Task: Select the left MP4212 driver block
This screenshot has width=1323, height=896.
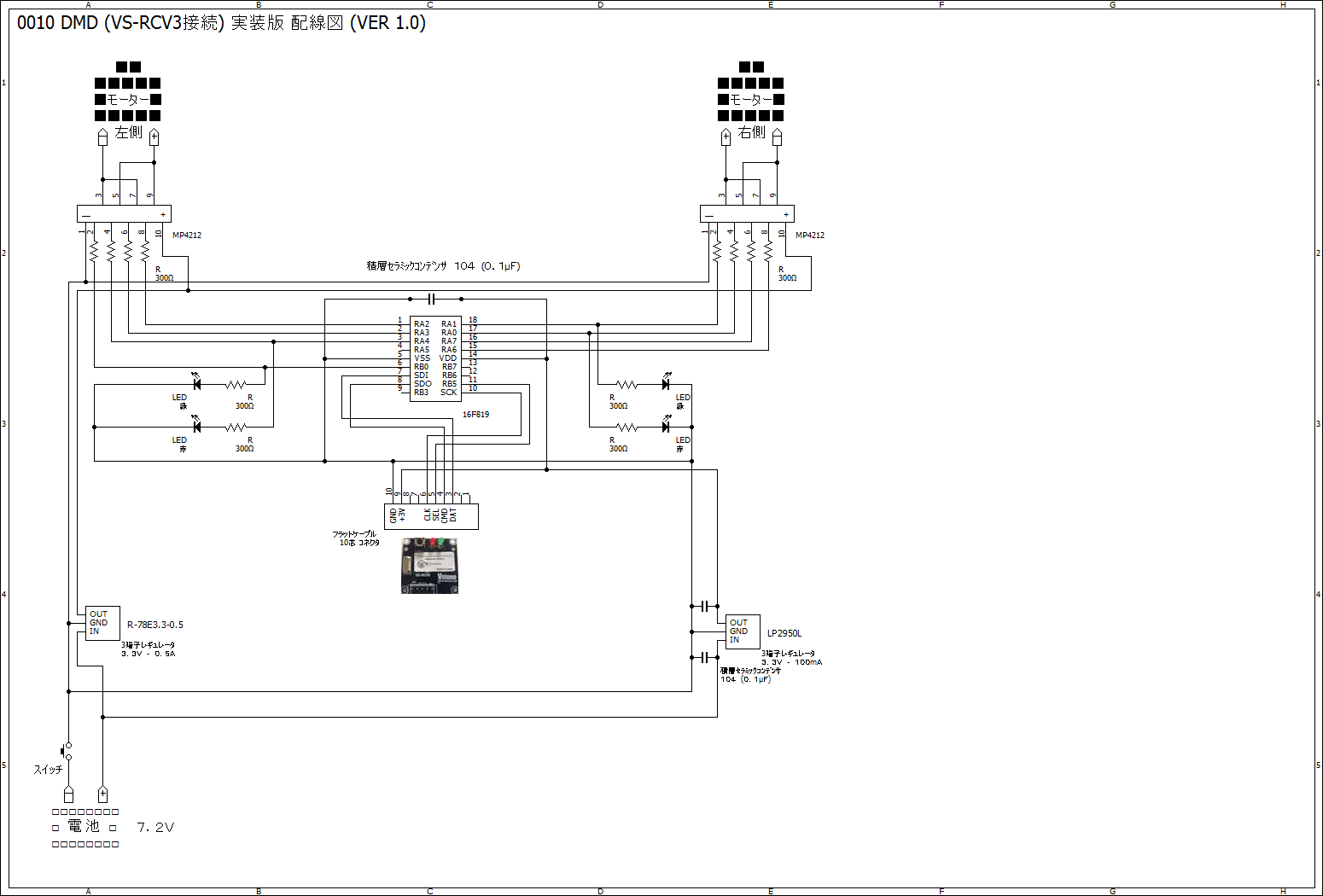Action: pos(124,214)
